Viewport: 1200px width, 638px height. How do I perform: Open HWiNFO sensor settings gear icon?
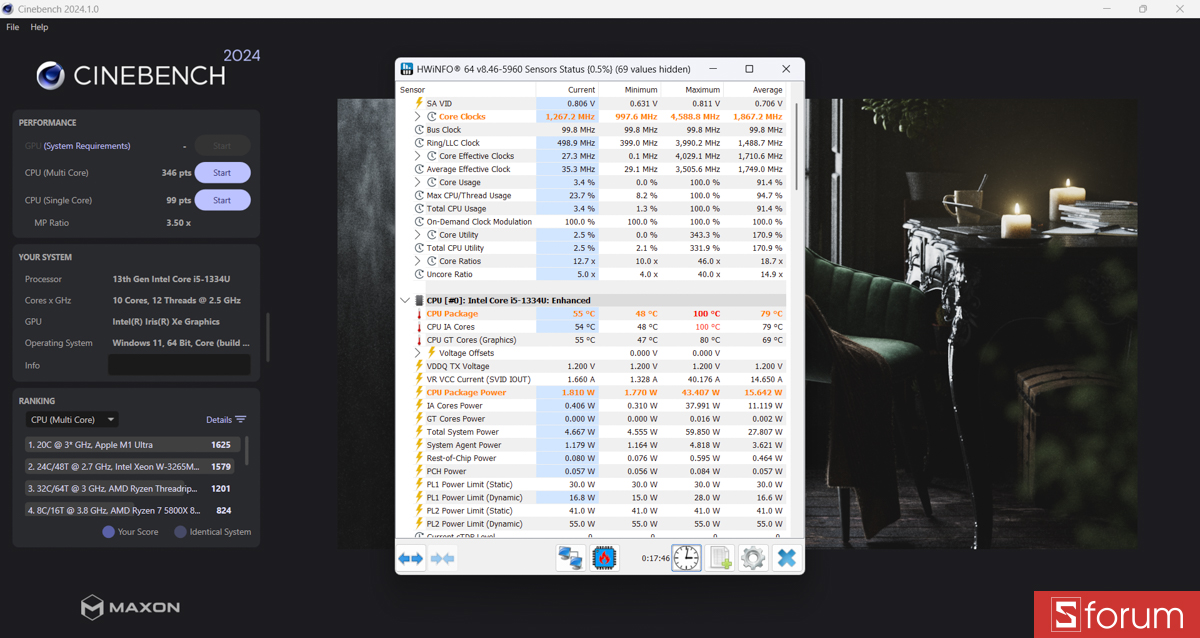pos(753,558)
